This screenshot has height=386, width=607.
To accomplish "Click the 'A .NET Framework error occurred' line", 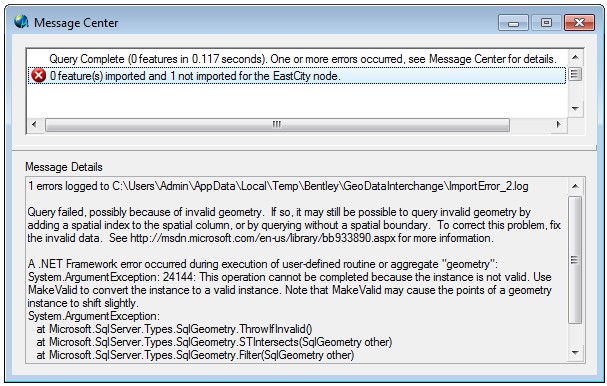I will (x=263, y=264).
